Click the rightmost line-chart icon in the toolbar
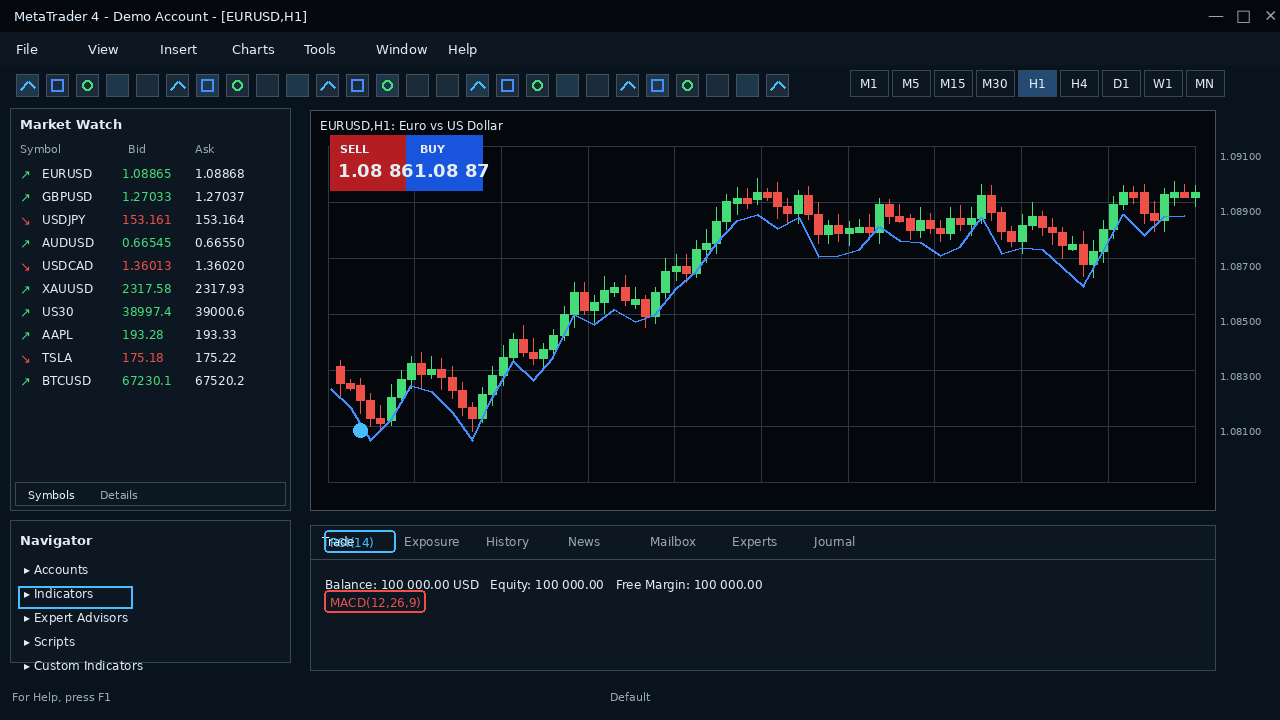 [x=778, y=86]
